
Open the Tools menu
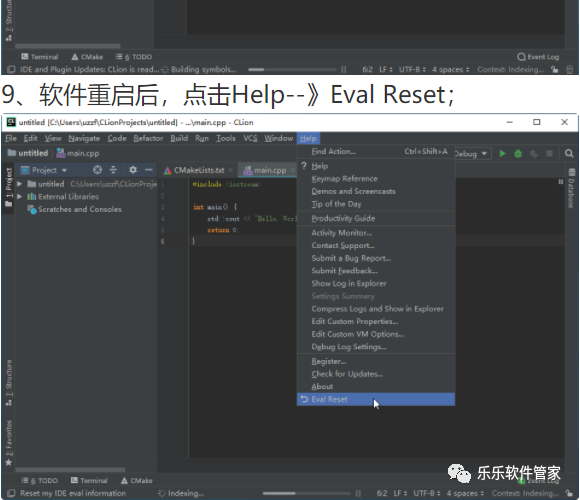226,138
